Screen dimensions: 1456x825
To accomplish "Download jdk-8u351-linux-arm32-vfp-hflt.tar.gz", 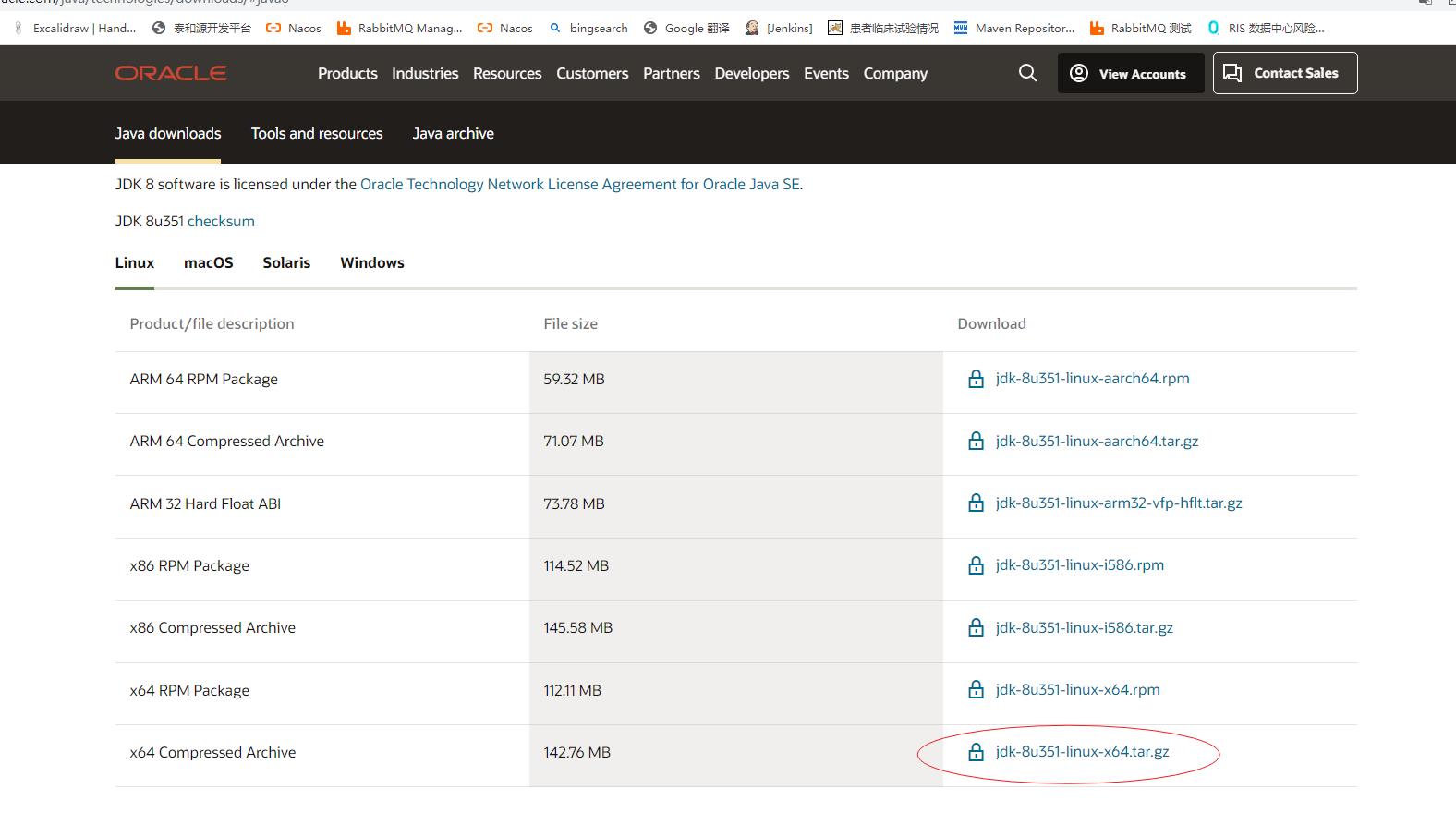I will (1119, 503).
